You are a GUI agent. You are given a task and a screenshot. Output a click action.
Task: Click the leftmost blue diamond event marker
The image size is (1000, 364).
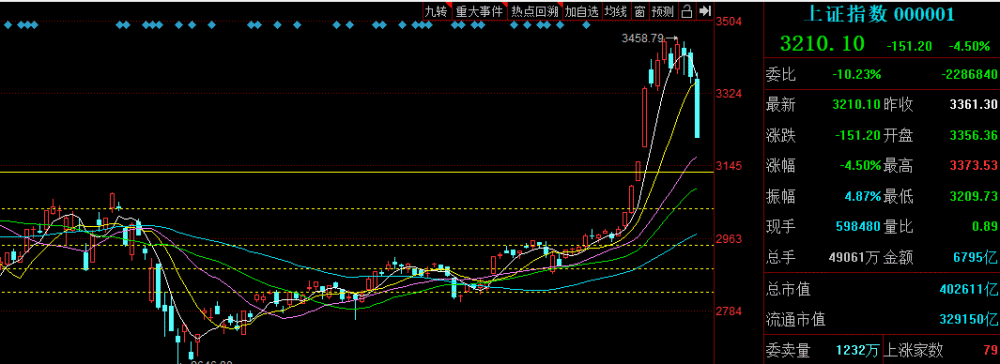pyautogui.click(x=8, y=25)
